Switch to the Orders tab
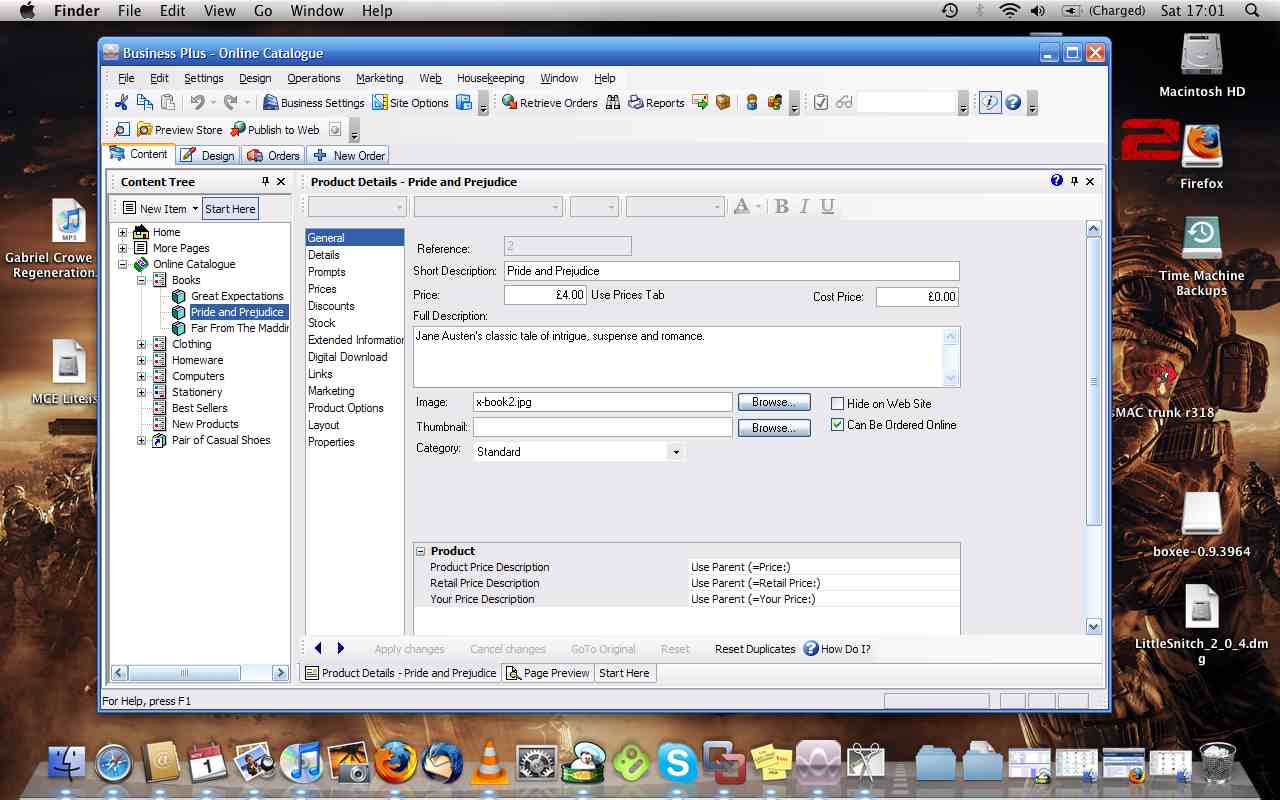 [x=273, y=155]
